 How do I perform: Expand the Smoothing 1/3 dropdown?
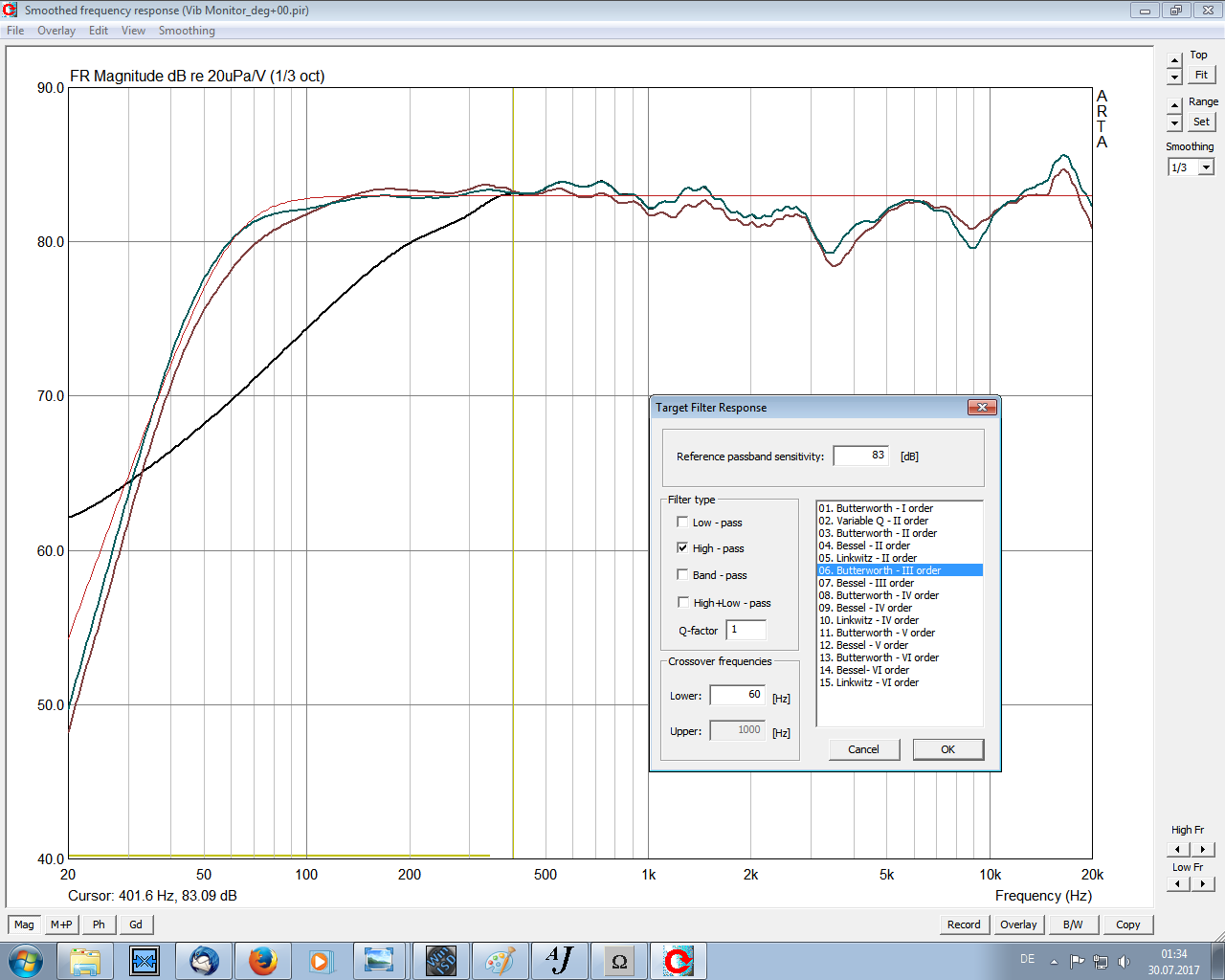click(x=1206, y=167)
